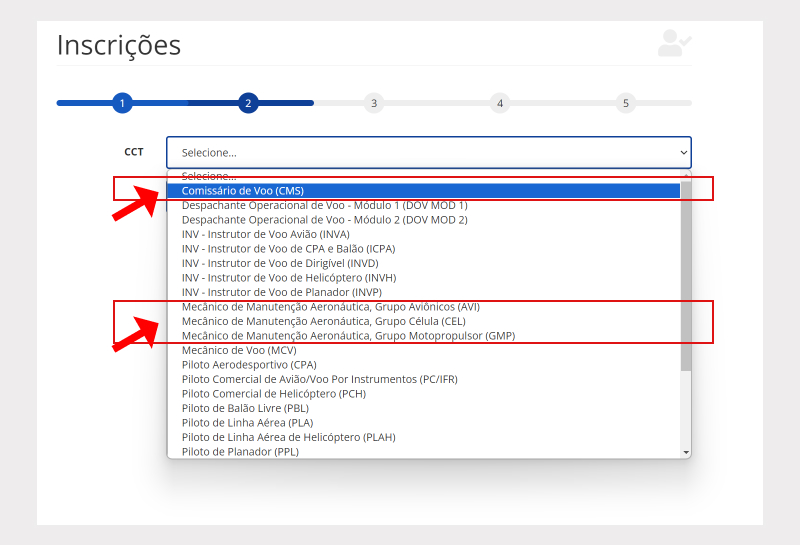
Task: Click step 2 in progress indicator
Action: pos(248,102)
